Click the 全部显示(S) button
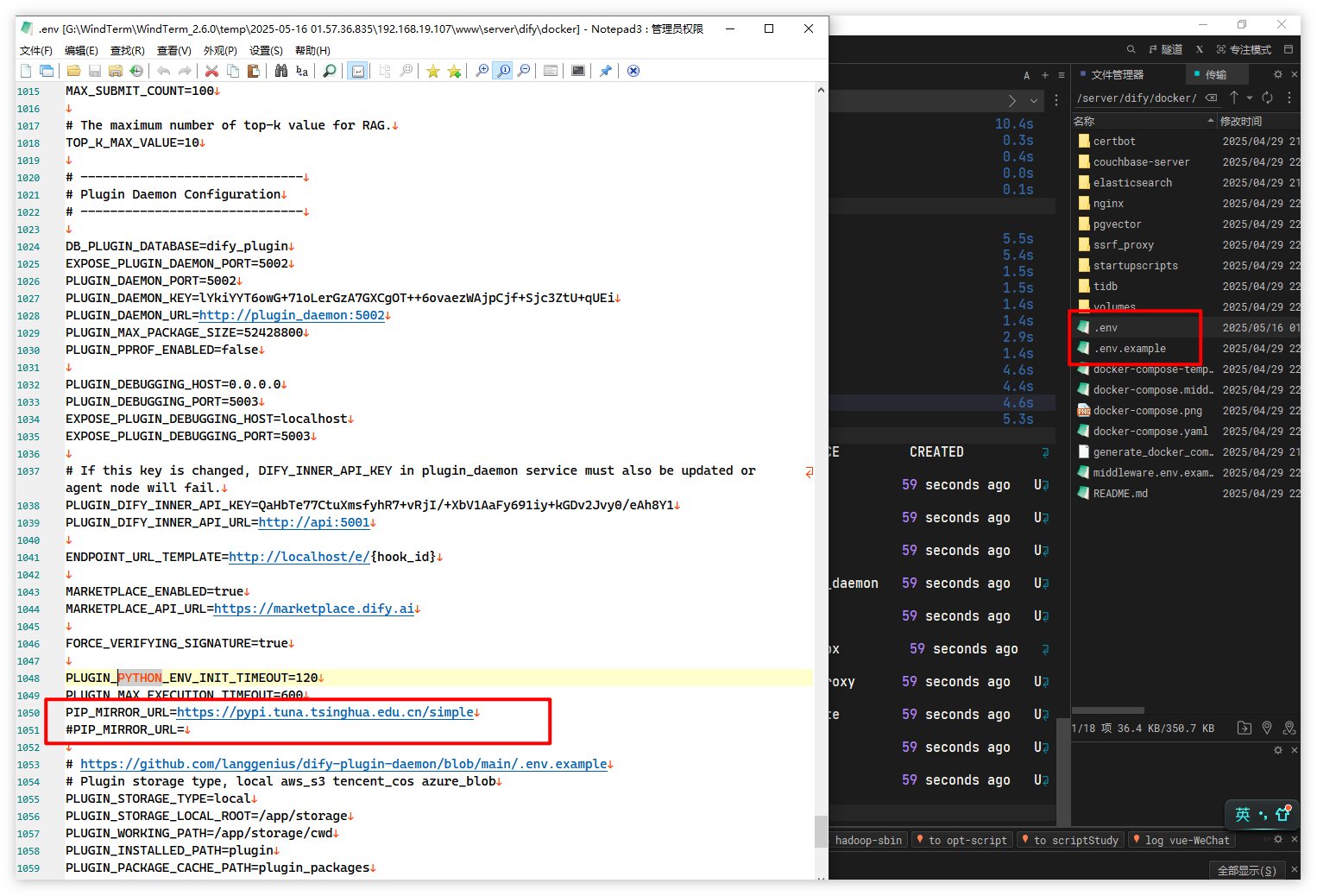 click(x=1246, y=870)
